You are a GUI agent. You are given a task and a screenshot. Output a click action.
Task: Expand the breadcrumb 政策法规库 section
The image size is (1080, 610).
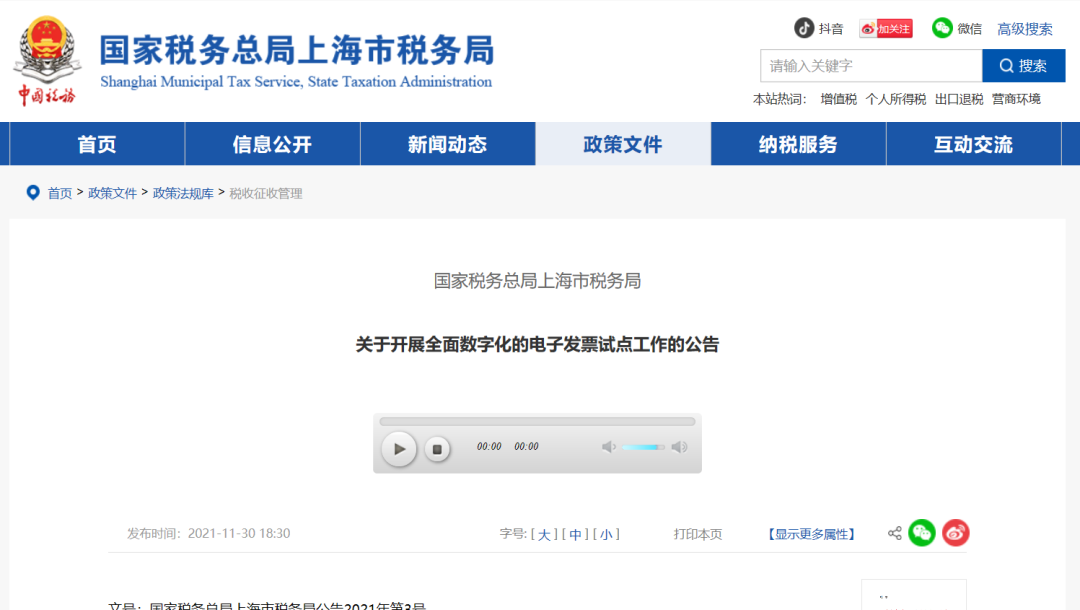pos(183,192)
